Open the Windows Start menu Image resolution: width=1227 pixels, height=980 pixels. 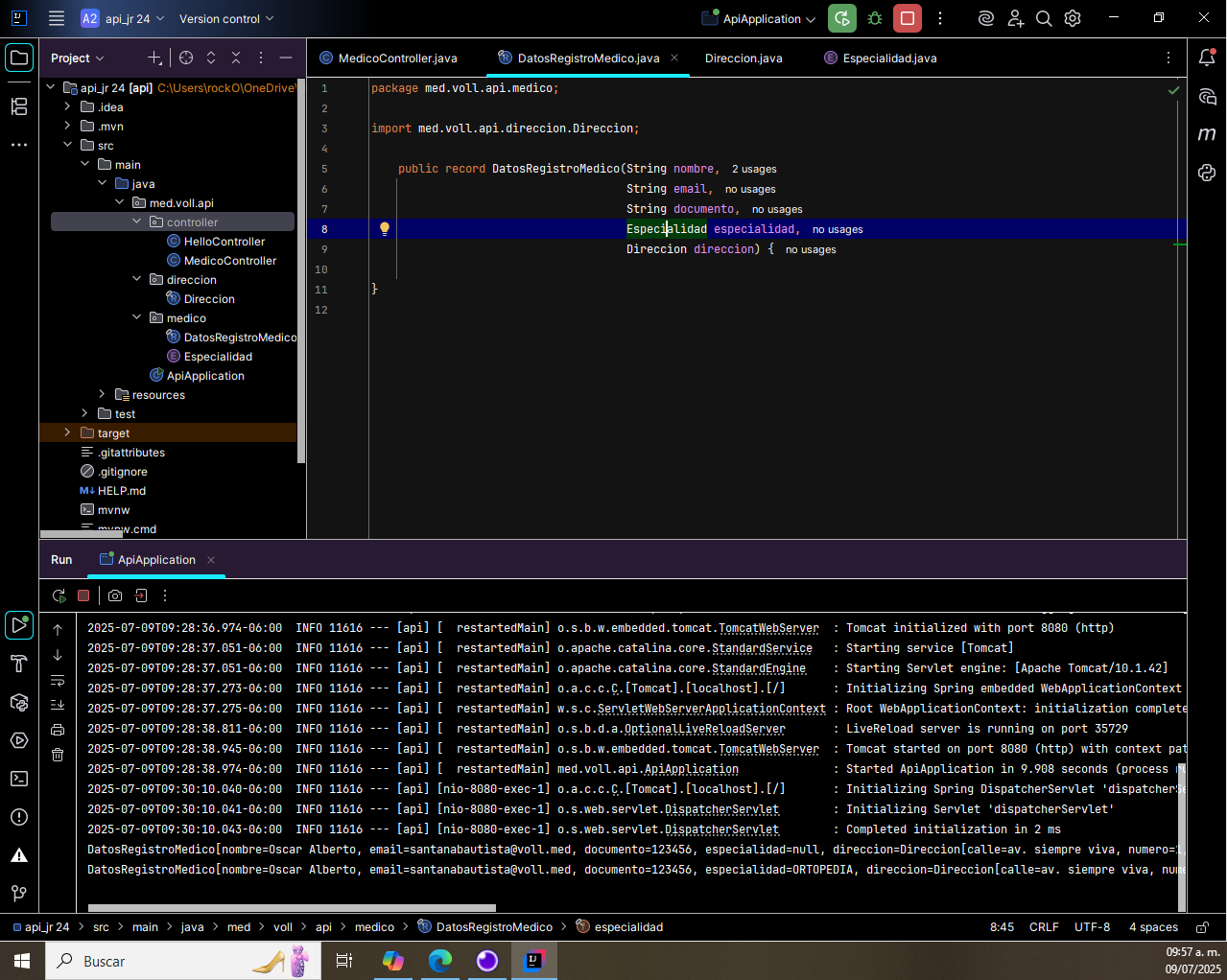click(22, 961)
